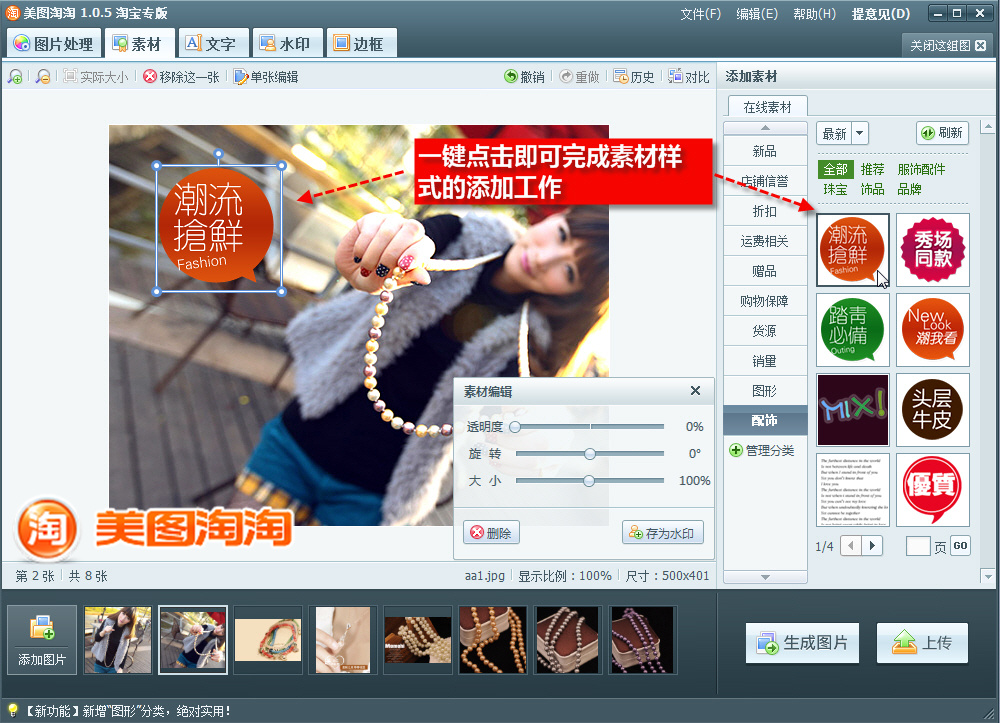This screenshot has width=1000, height=723.
Task: Click the page number input box
Action: coord(918,546)
